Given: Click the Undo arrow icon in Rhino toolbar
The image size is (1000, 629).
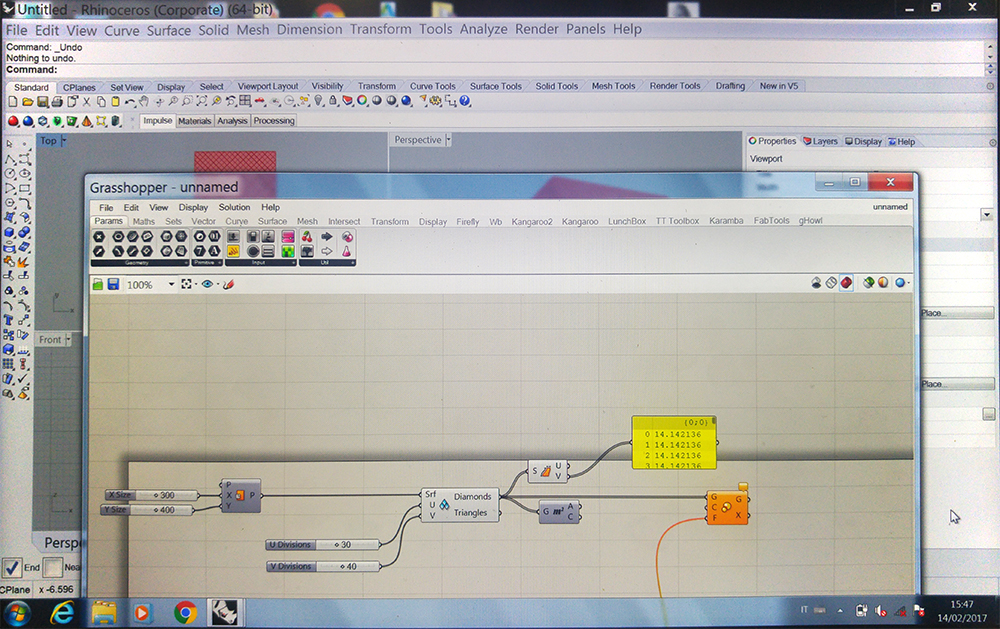Looking at the screenshot, I should click(x=129, y=102).
